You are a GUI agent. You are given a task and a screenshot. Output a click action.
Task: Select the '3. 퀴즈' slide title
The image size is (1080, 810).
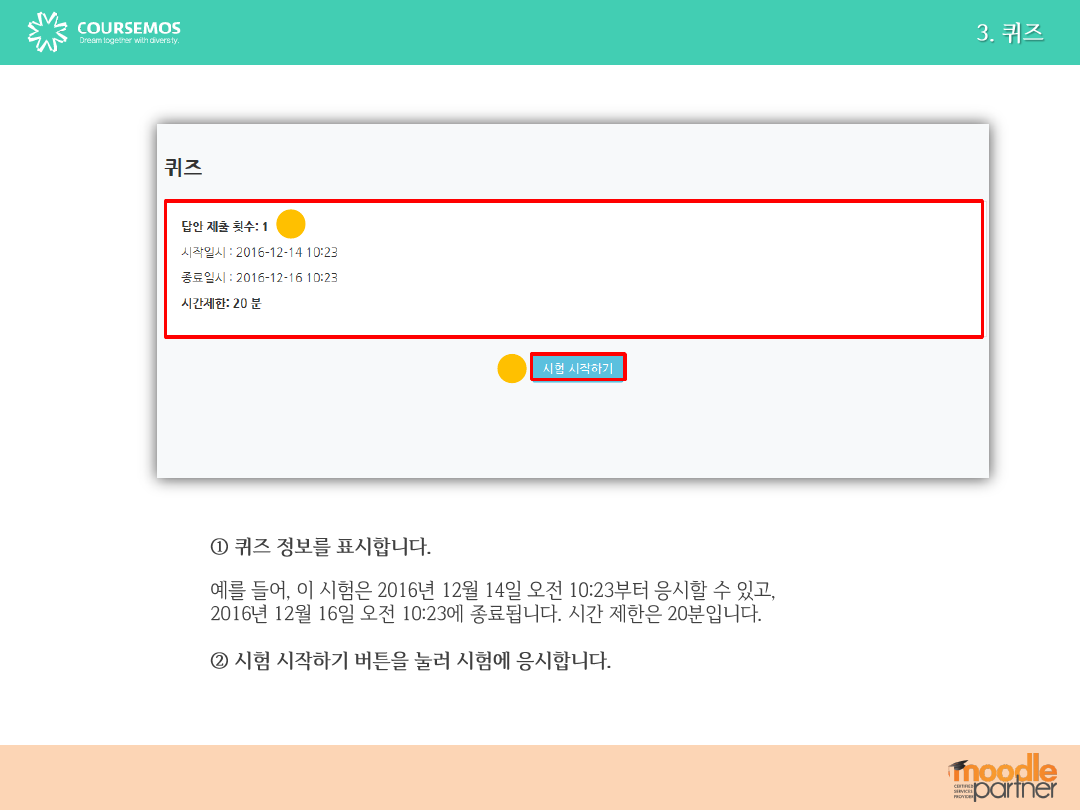(1009, 33)
